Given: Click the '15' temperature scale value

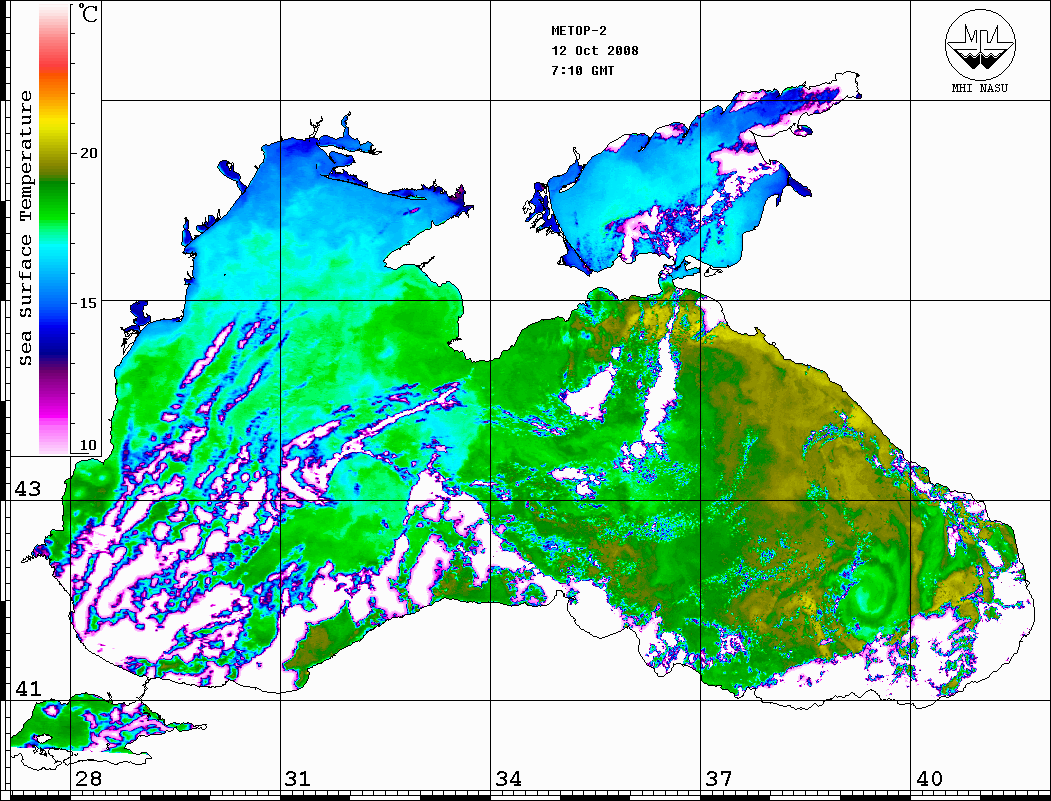Looking at the screenshot, I should point(88,303).
